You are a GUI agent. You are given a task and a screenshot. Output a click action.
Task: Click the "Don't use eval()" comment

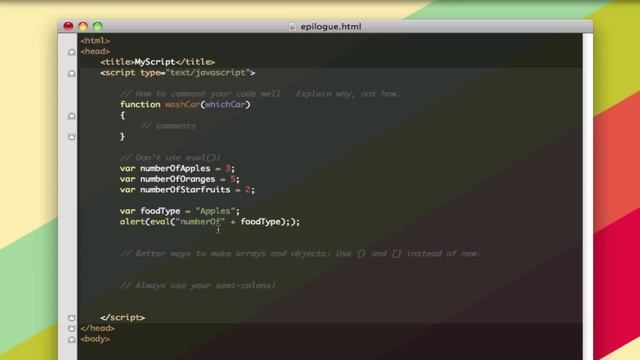pyautogui.click(x=171, y=158)
